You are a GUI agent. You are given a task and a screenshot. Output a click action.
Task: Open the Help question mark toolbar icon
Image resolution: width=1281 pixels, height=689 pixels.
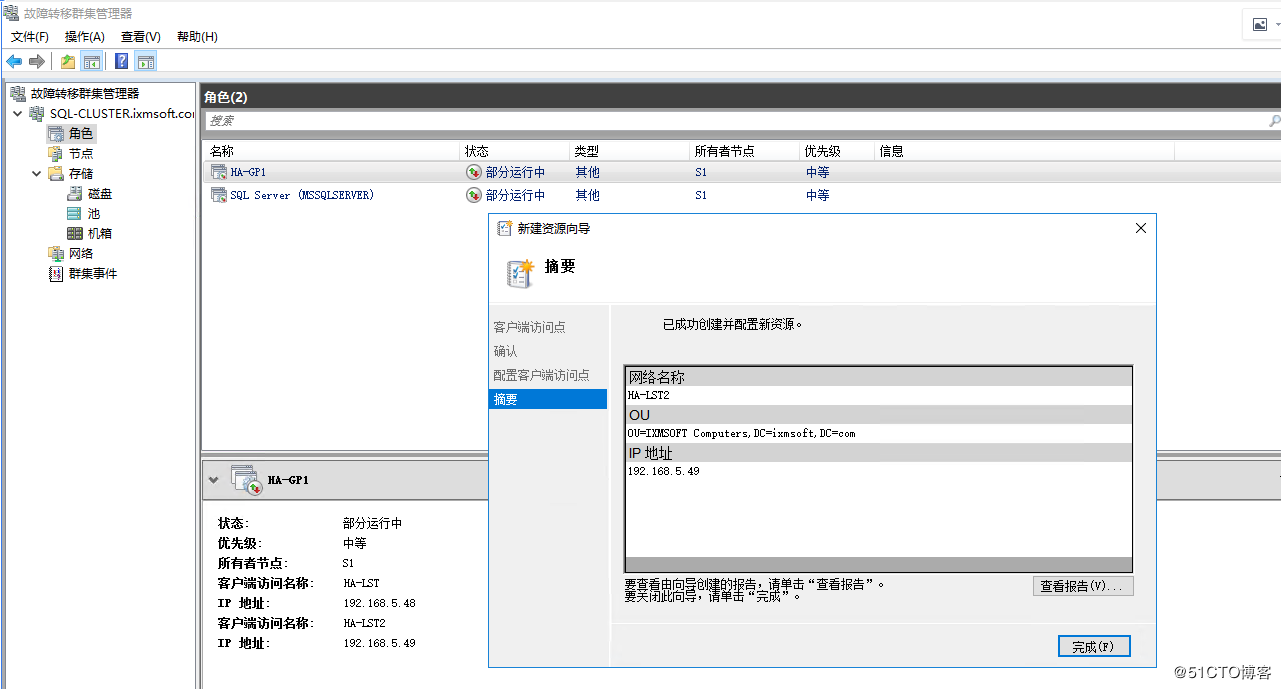tap(120, 60)
